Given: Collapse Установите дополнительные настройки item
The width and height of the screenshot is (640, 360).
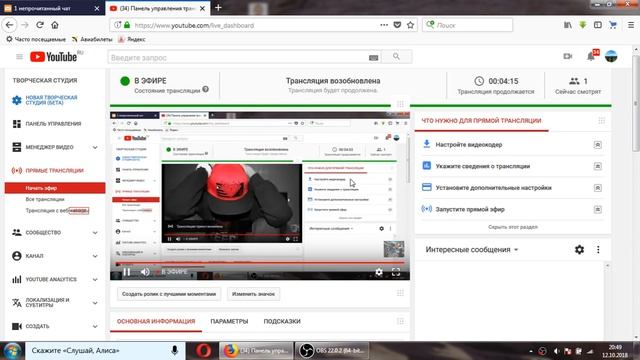Looking at the screenshot, I should coord(598,188).
